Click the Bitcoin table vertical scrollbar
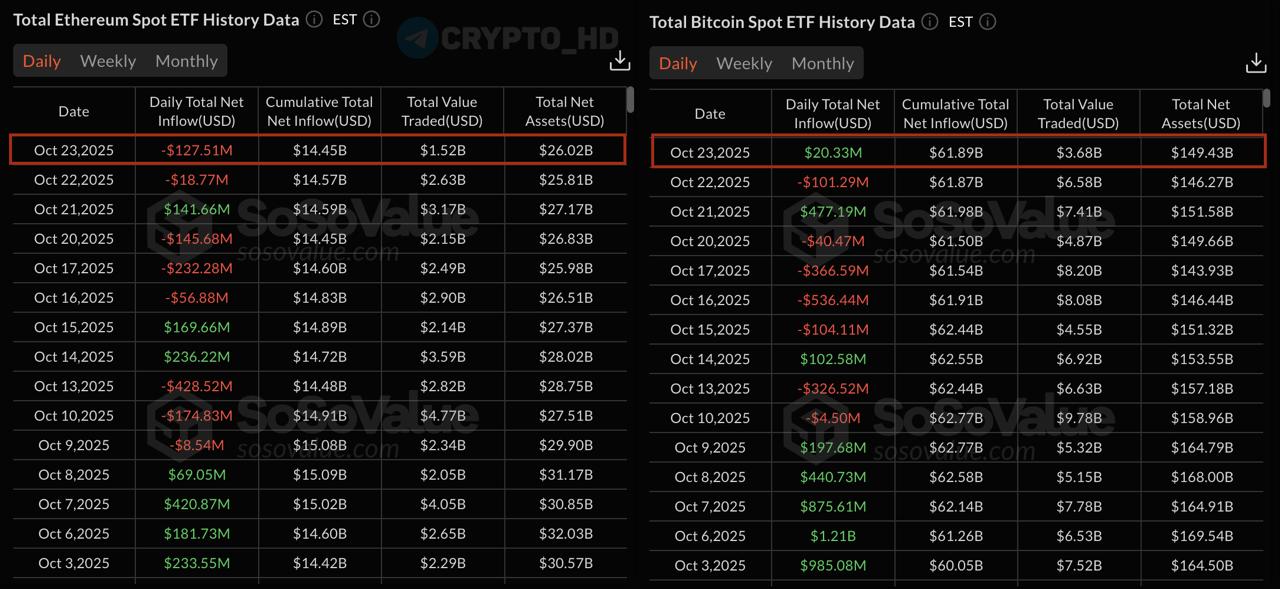Image resolution: width=1280 pixels, height=589 pixels. (1267, 102)
